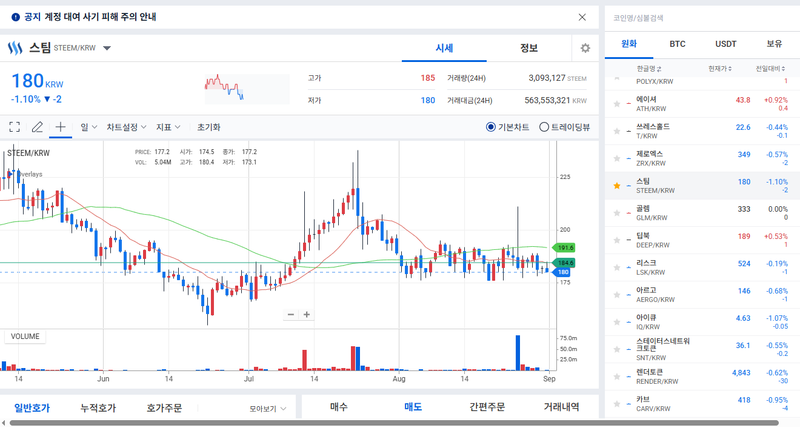Switch to the 호가주문 tab
Viewport: 800px width, 427px height.
point(164,408)
